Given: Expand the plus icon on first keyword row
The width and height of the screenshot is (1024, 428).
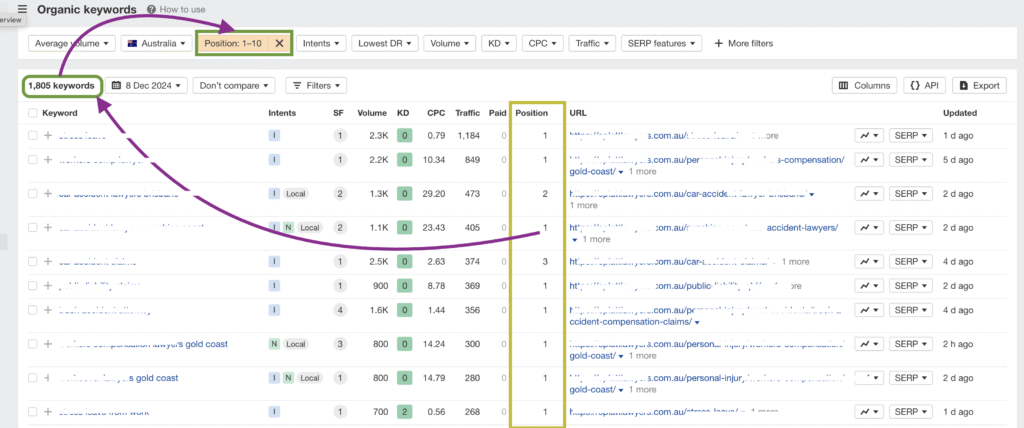Looking at the screenshot, I should click(x=48, y=135).
